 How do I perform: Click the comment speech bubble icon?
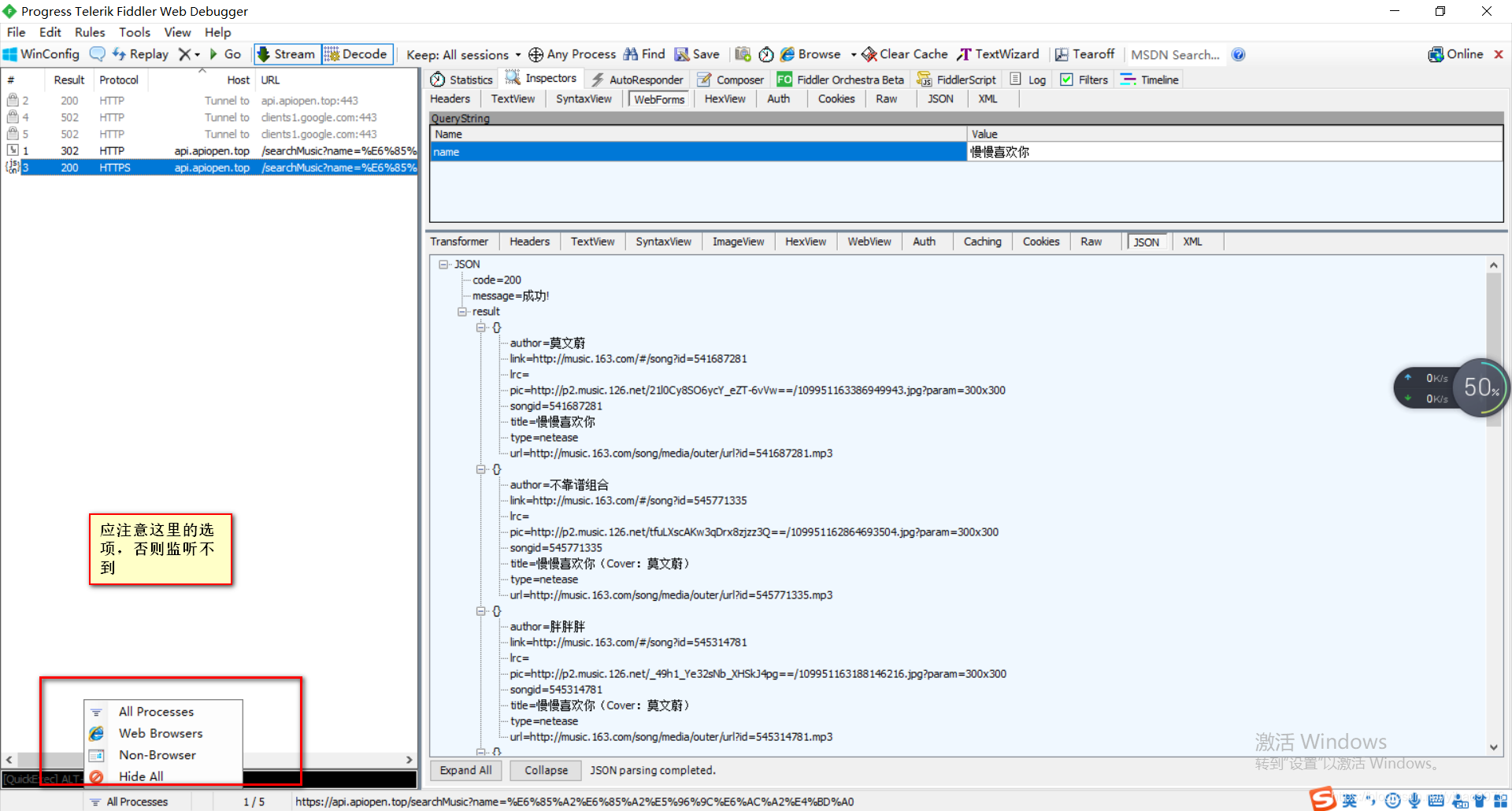(x=97, y=54)
